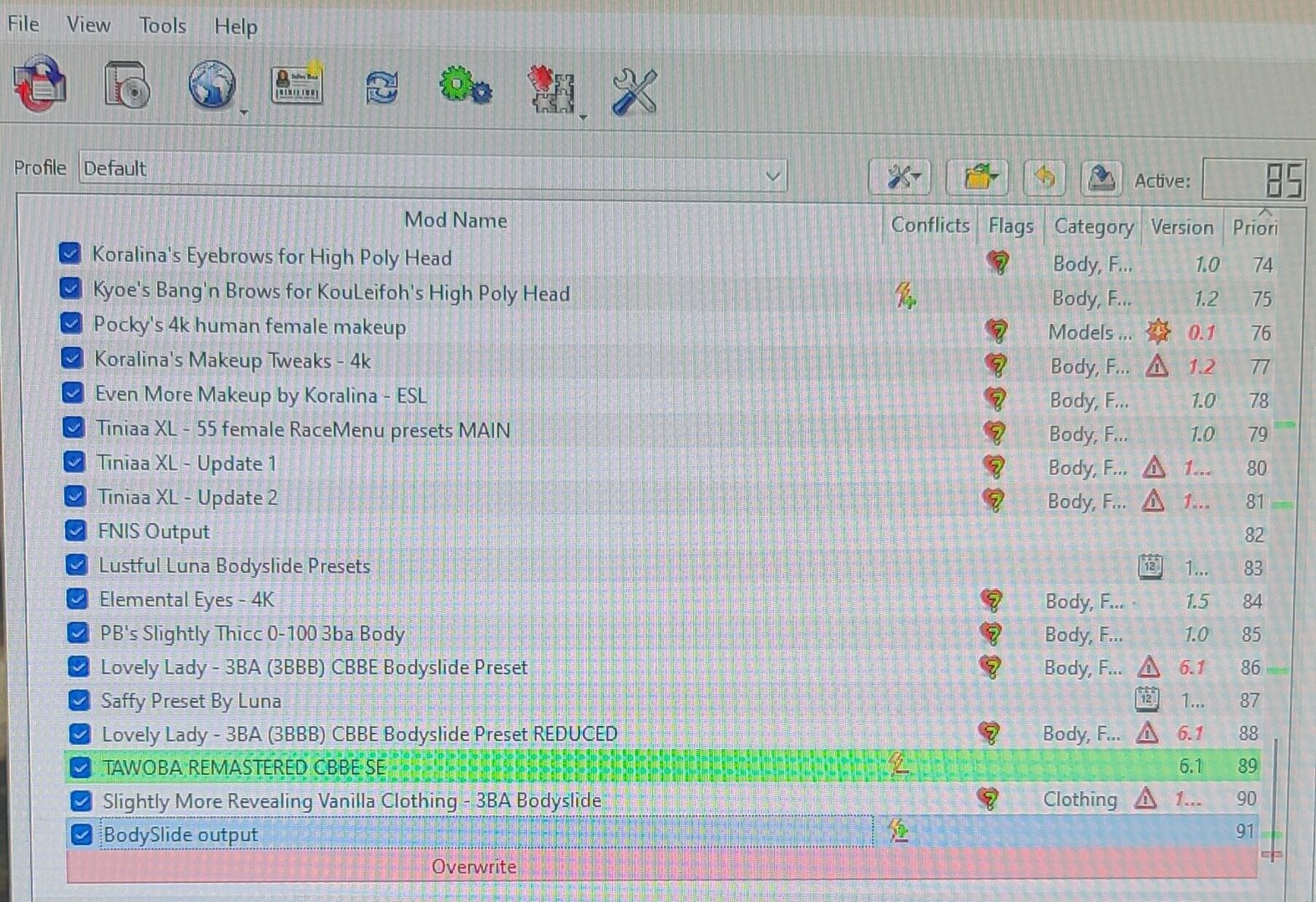Expand the puzzle Tools icon dropdown arrow
Viewport: 1316px width, 902px height.
tap(583, 117)
